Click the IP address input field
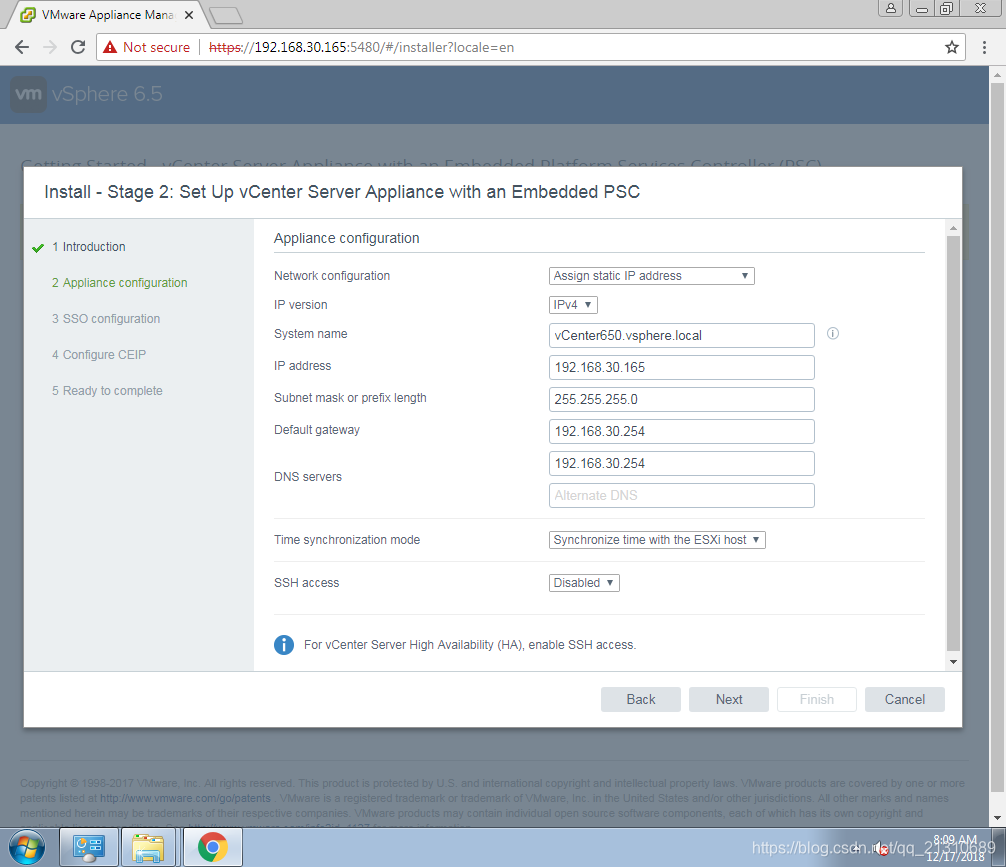 coord(681,368)
